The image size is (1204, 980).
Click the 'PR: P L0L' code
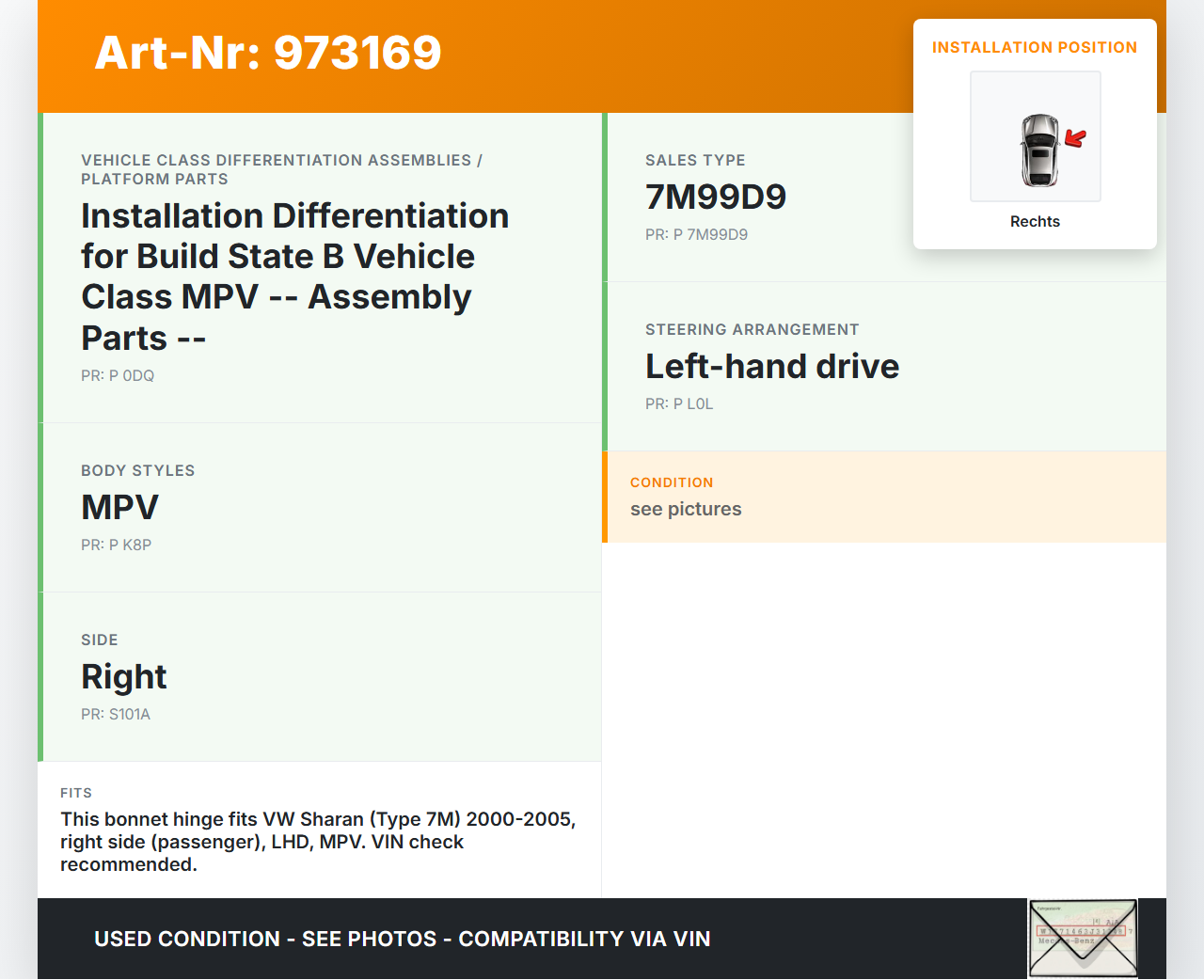click(x=679, y=403)
